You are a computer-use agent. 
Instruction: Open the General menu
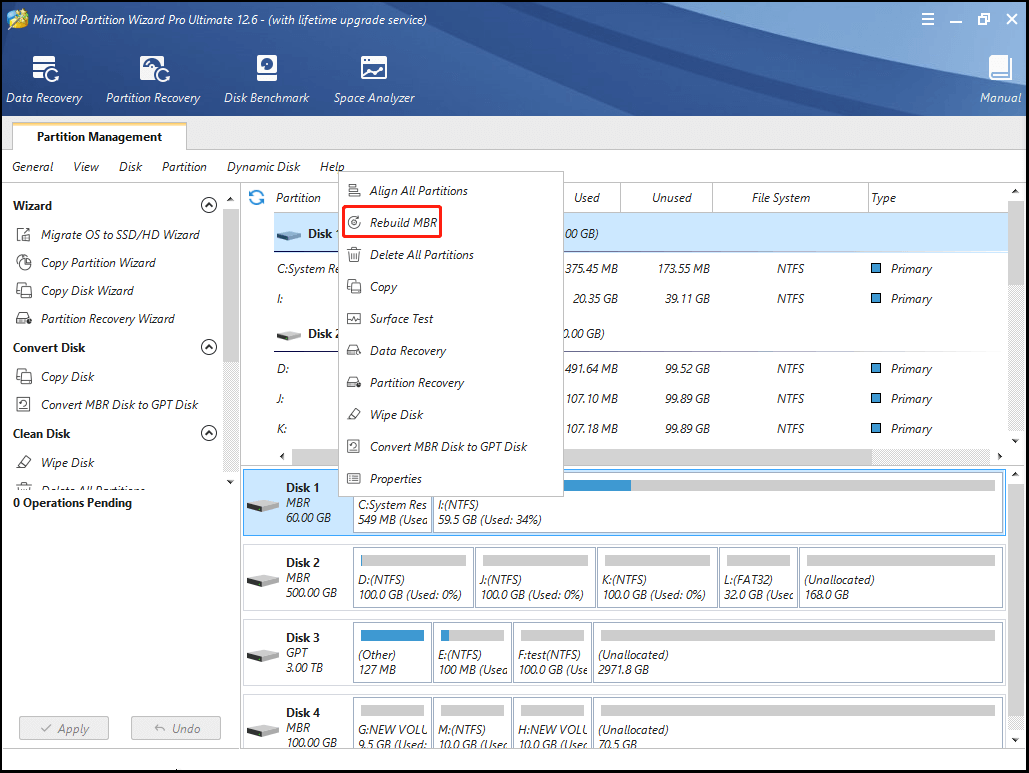pos(33,167)
